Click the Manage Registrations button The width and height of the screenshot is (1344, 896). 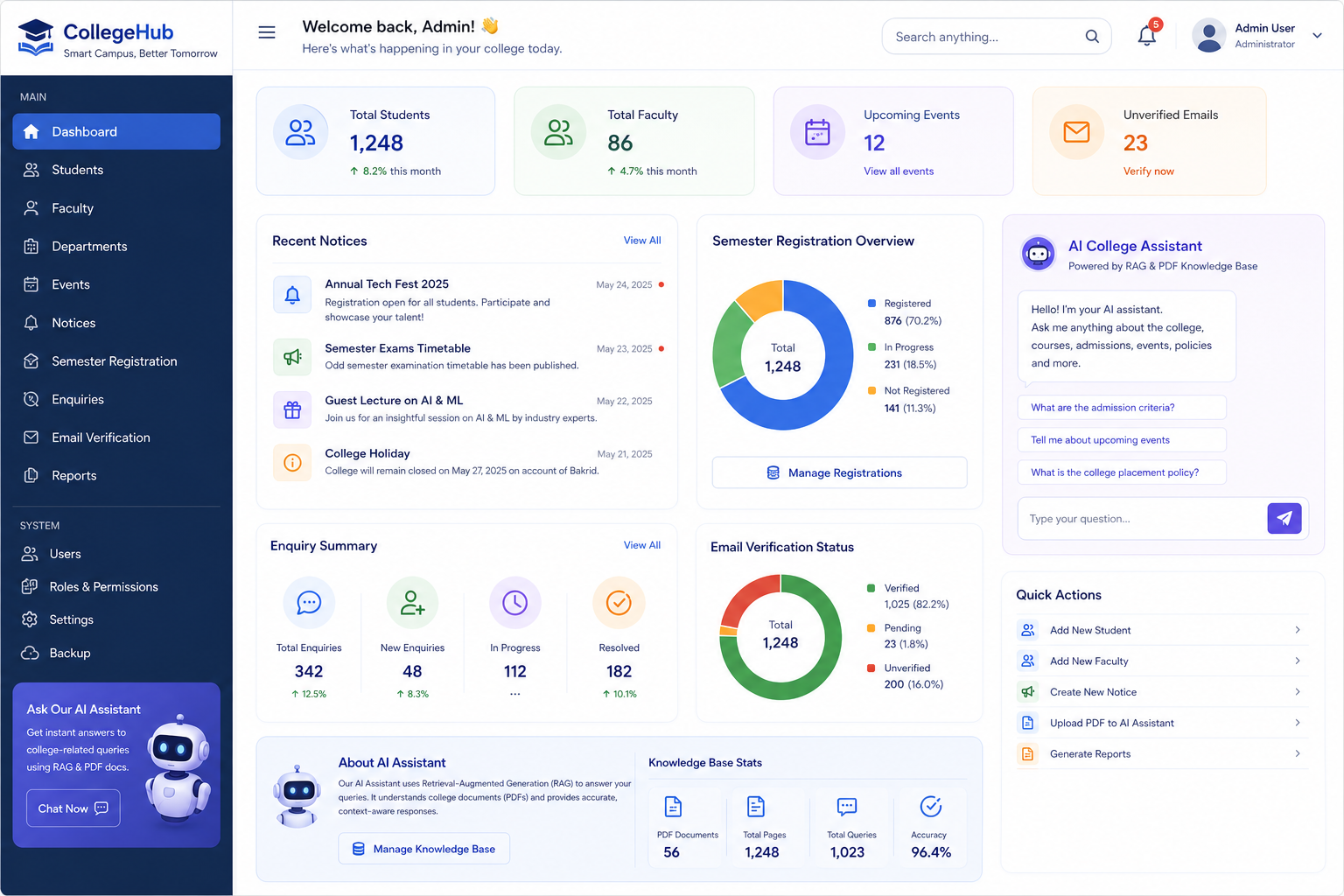pos(840,472)
